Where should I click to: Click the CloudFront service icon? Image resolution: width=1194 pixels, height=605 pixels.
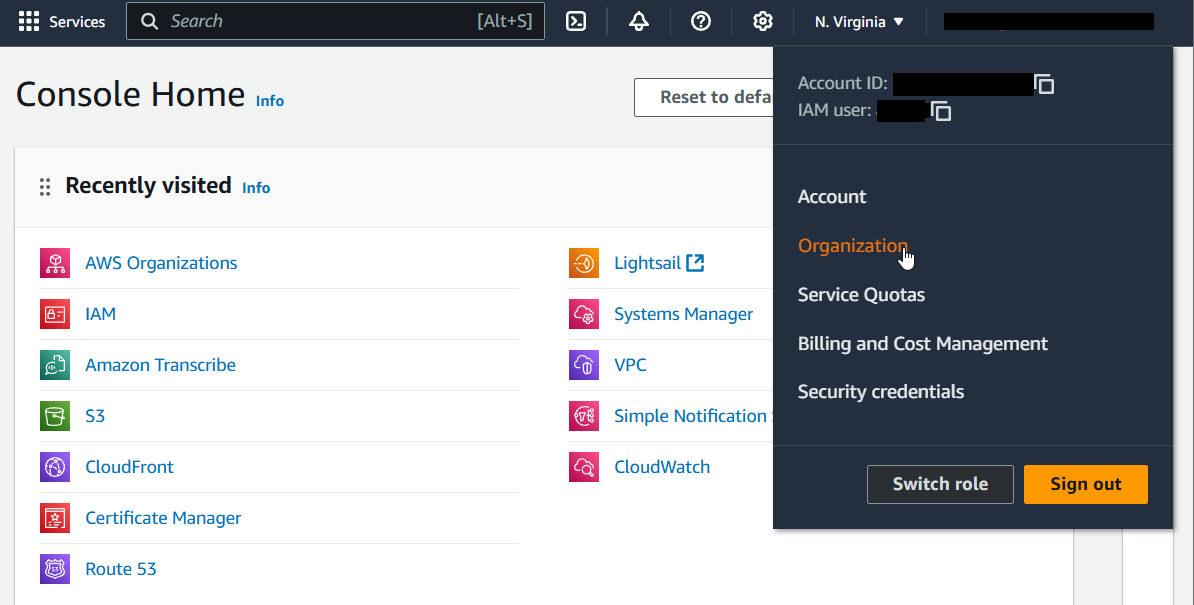pos(55,467)
